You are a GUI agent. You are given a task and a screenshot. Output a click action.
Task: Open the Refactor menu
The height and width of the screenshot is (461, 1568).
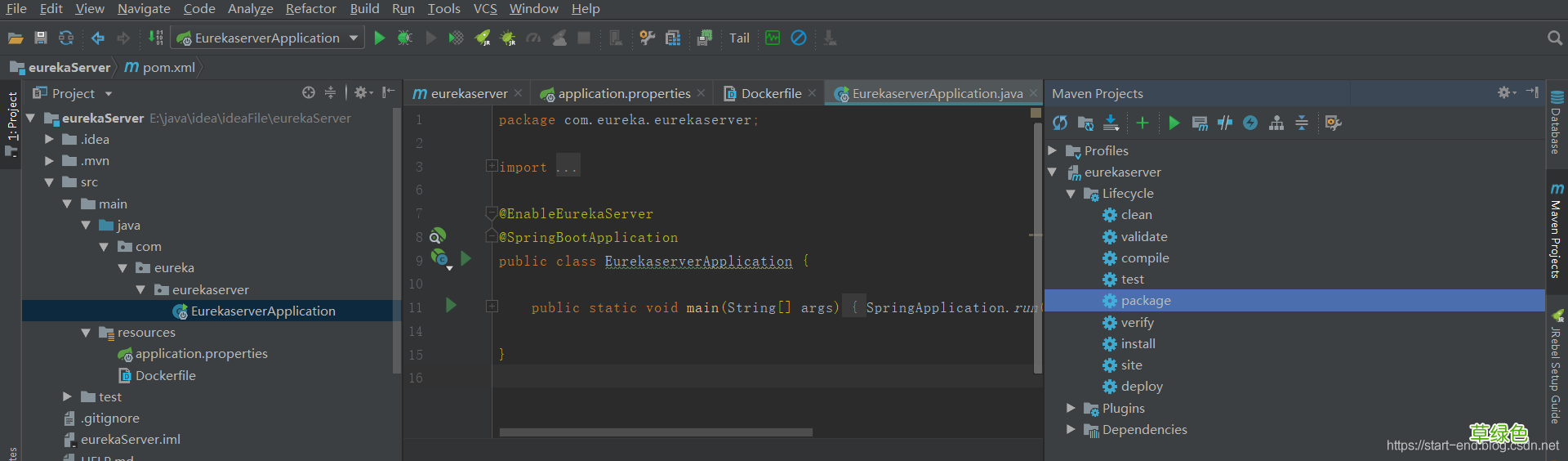[310, 9]
